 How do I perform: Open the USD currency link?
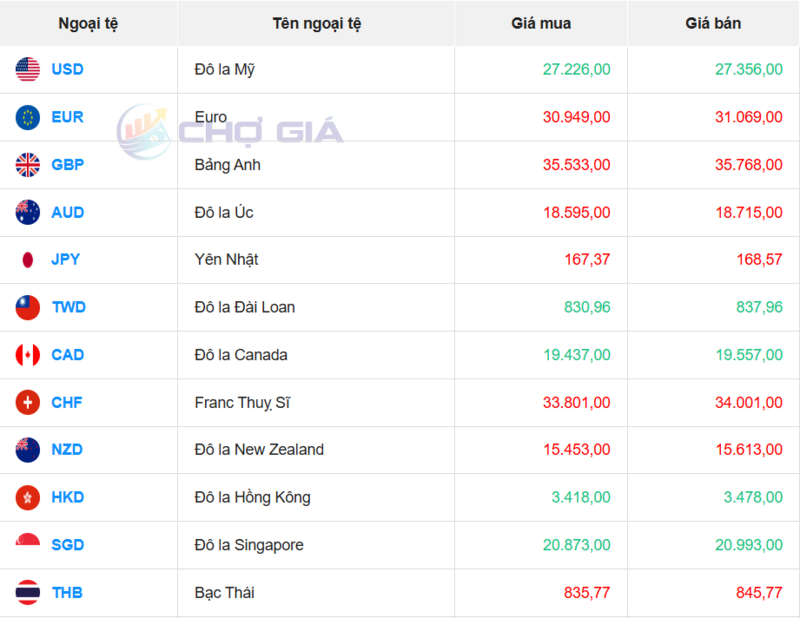(67, 70)
